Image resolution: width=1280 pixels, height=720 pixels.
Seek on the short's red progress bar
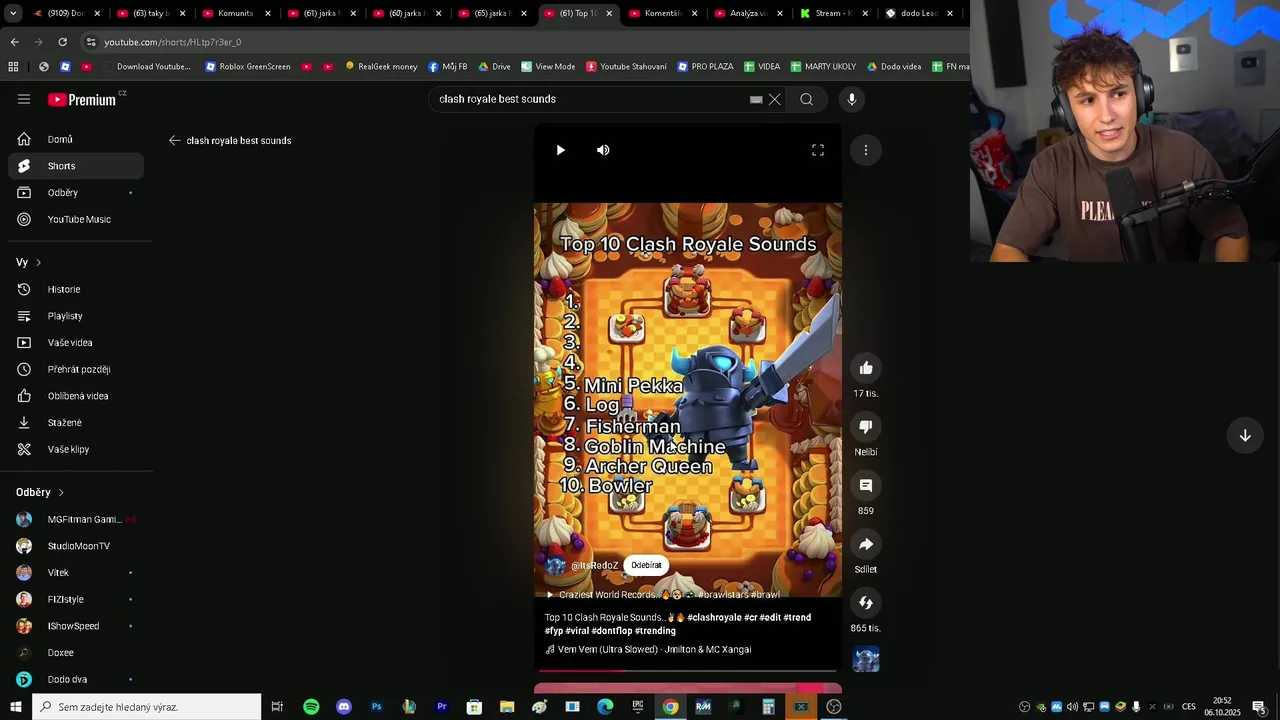point(688,671)
